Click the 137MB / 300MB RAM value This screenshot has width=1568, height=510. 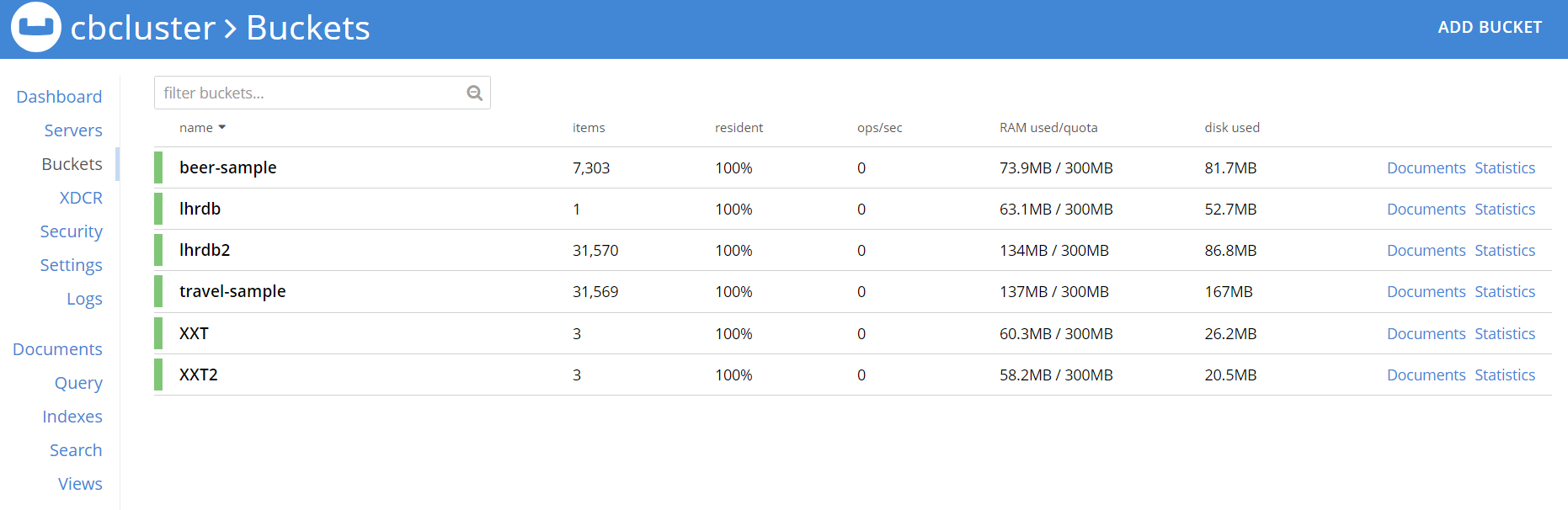point(1054,291)
